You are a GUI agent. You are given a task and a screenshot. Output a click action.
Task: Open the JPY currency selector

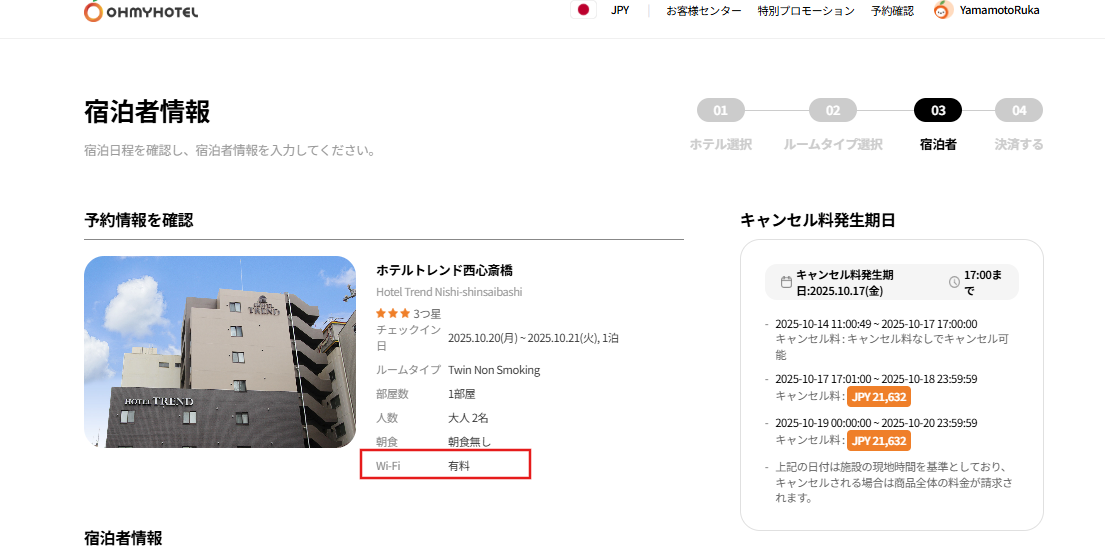click(x=620, y=11)
